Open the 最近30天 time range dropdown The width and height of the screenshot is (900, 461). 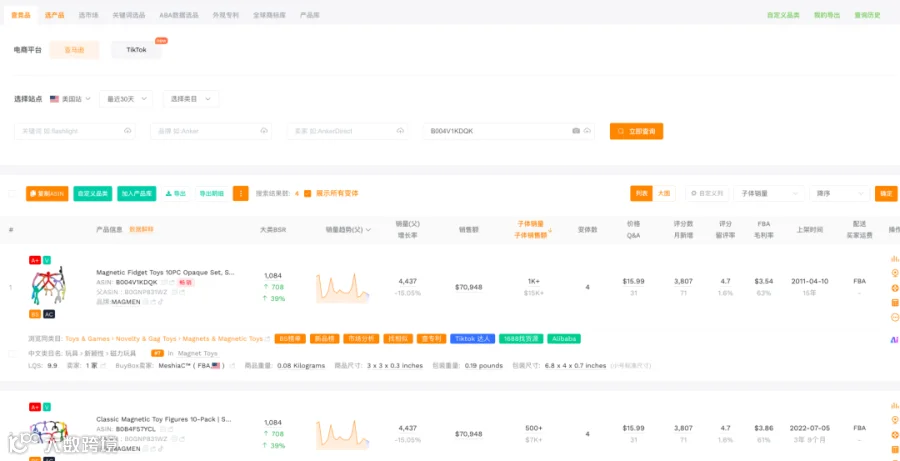tap(126, 99)
